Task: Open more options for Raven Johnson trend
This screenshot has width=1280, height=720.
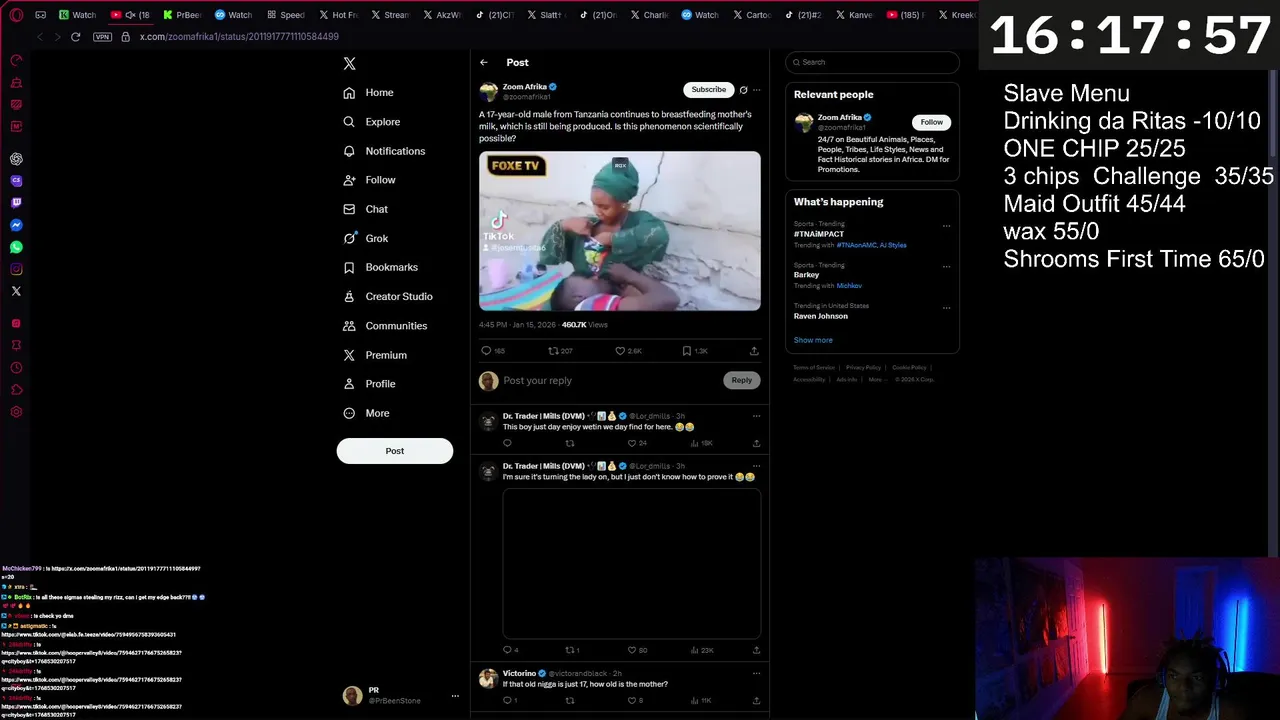Action: click(x=946, y=308)
